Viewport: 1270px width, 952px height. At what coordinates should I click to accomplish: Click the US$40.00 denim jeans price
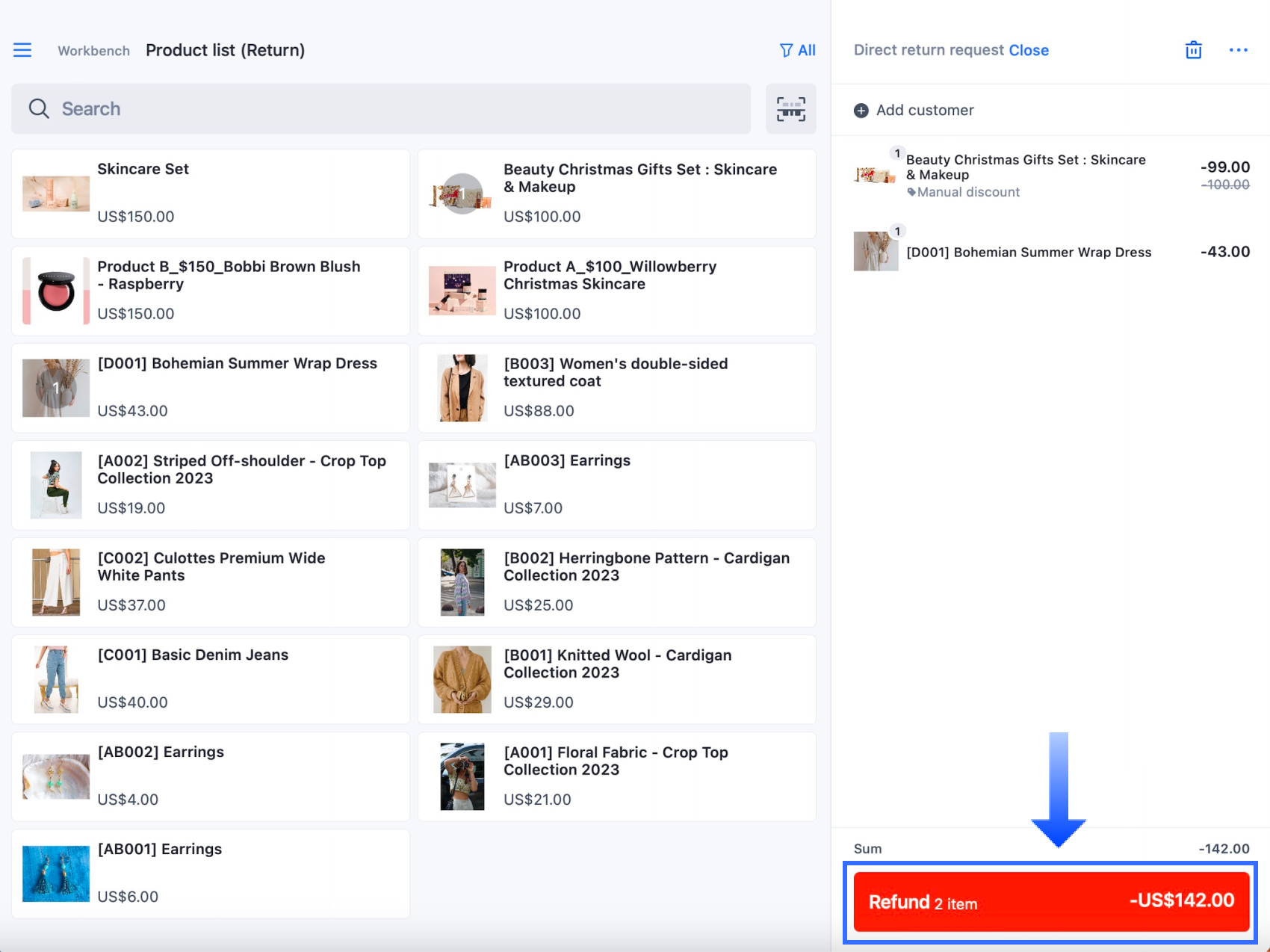[x=132, y=702]
